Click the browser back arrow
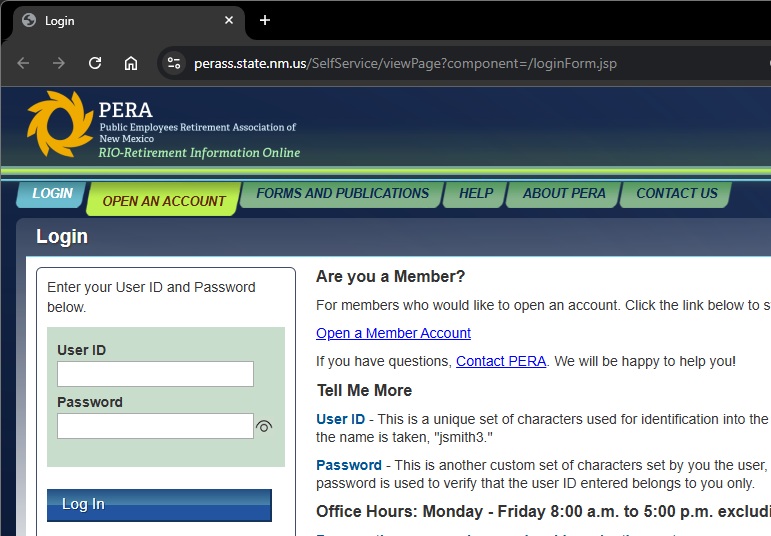771x536 pixels. (x=23, y=63)
